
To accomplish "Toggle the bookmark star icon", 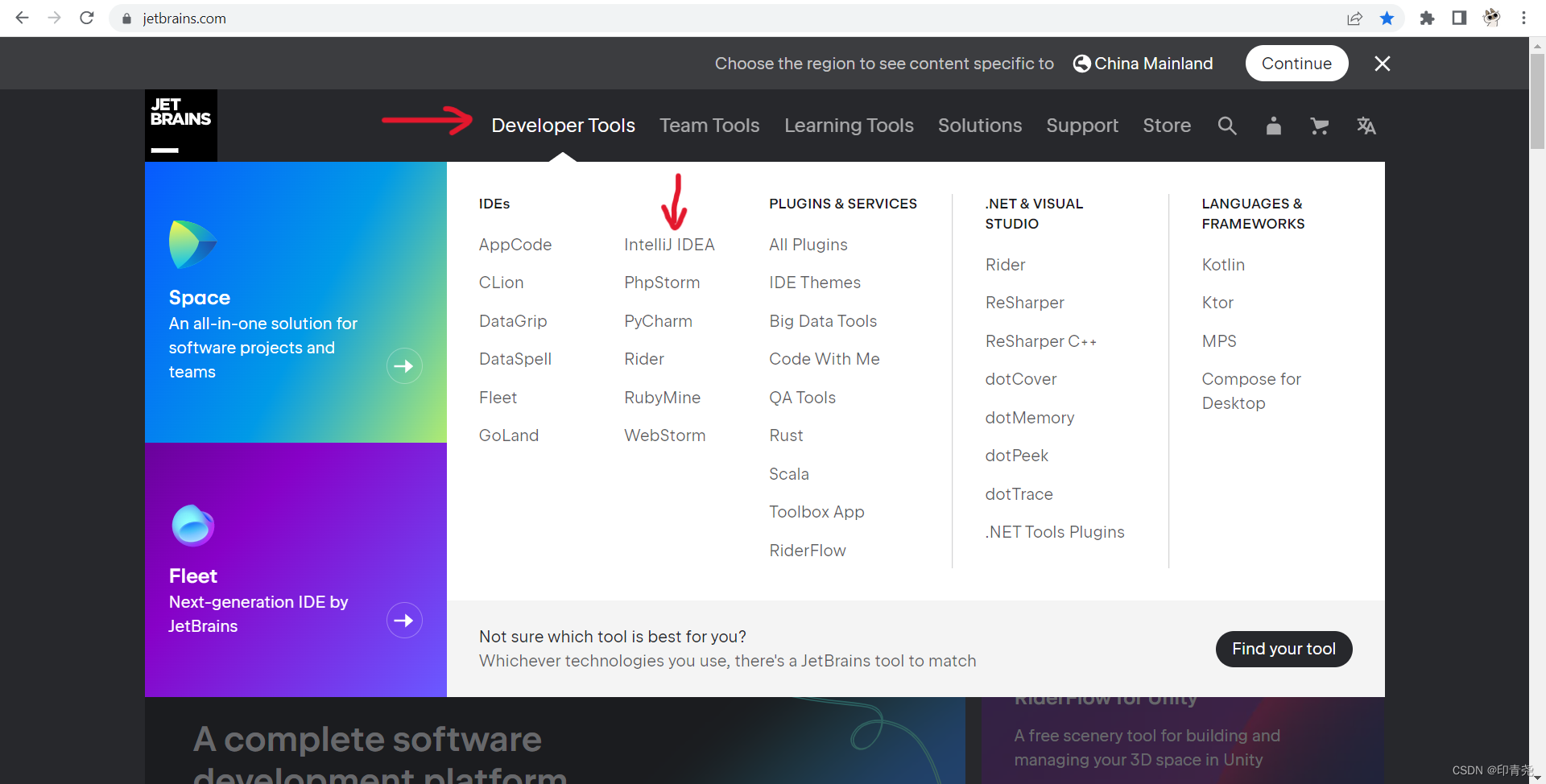I will pos(1387,19).
